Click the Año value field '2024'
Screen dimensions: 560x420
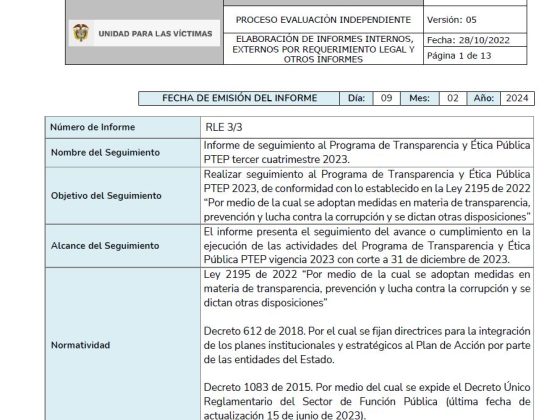[517, 98]
